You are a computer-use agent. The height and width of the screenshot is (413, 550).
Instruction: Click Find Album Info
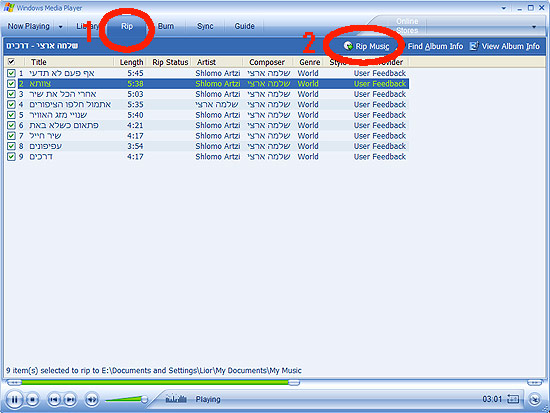(435, 46)
